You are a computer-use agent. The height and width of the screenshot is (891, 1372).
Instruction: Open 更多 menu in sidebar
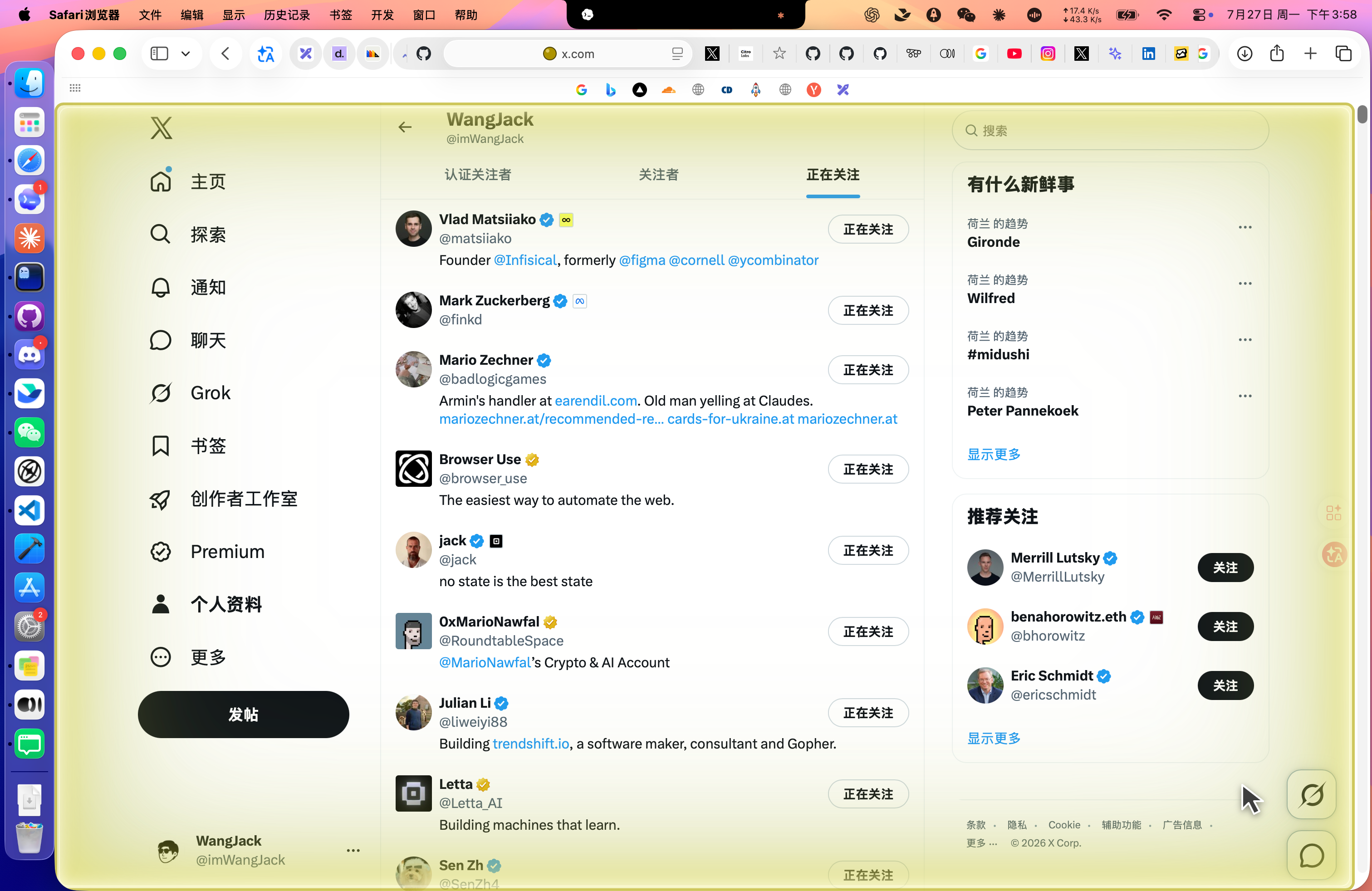(x=188, y=657)
